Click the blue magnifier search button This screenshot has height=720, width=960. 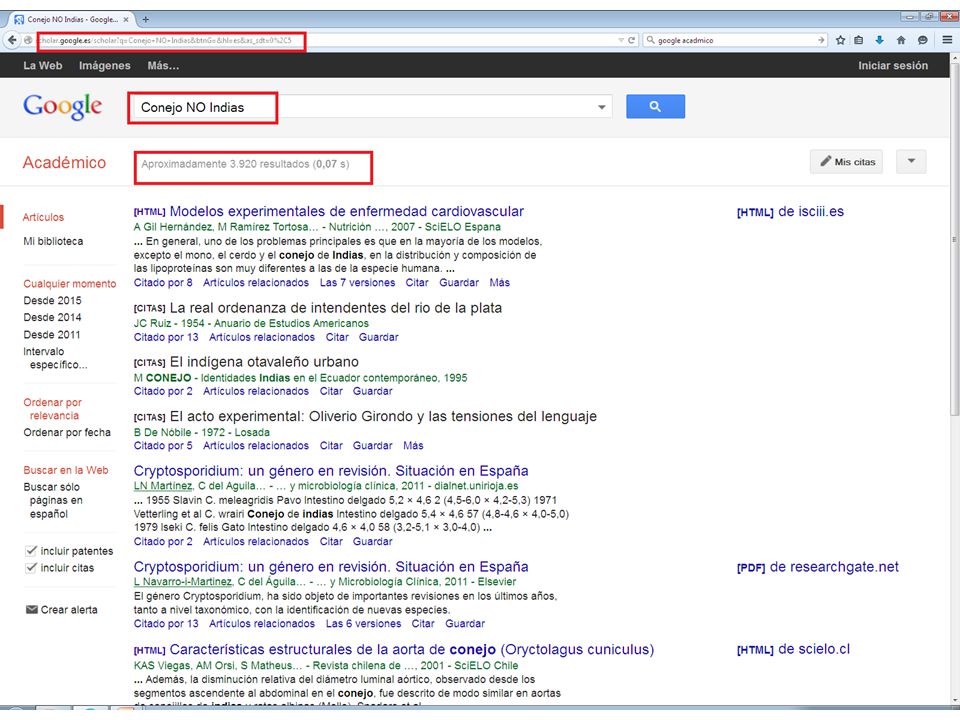click(x=655, y=107)
